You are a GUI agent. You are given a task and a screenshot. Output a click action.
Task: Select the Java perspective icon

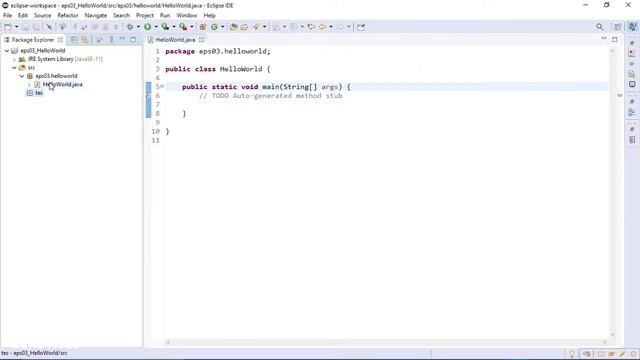click(x=632, y=27)
